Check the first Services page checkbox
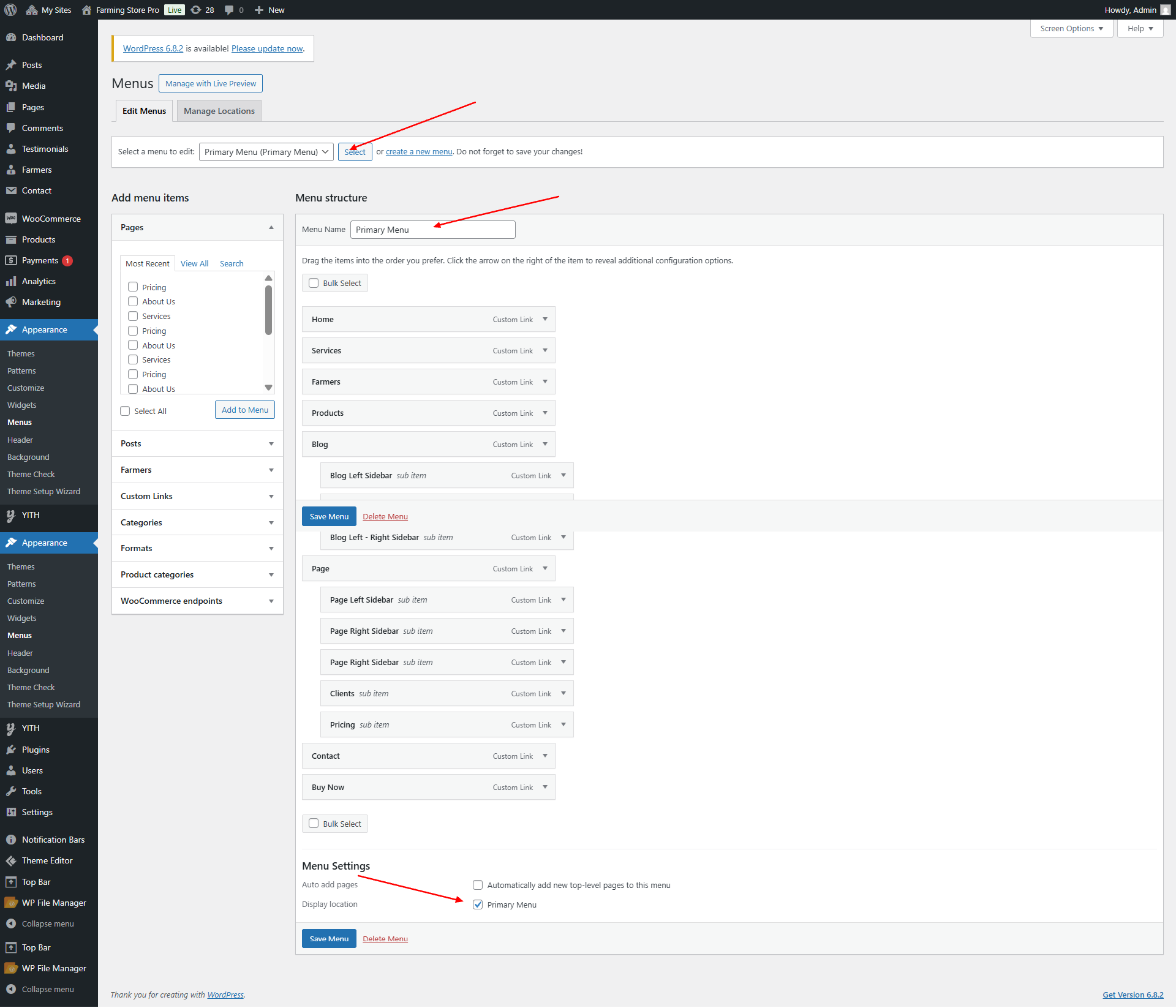 (133, 316)
